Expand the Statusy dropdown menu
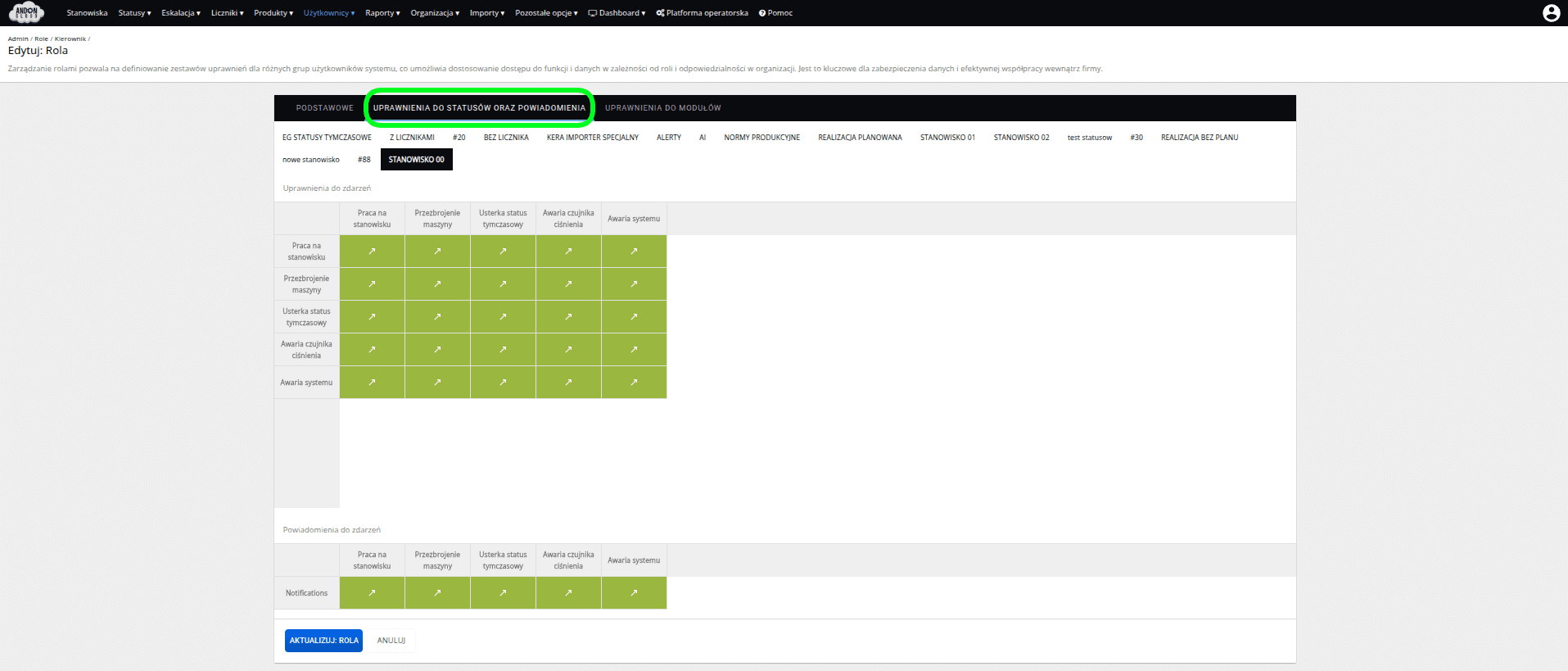This screenshot has width=1568, height=671. pyautogui.click(x=134, y=13)
